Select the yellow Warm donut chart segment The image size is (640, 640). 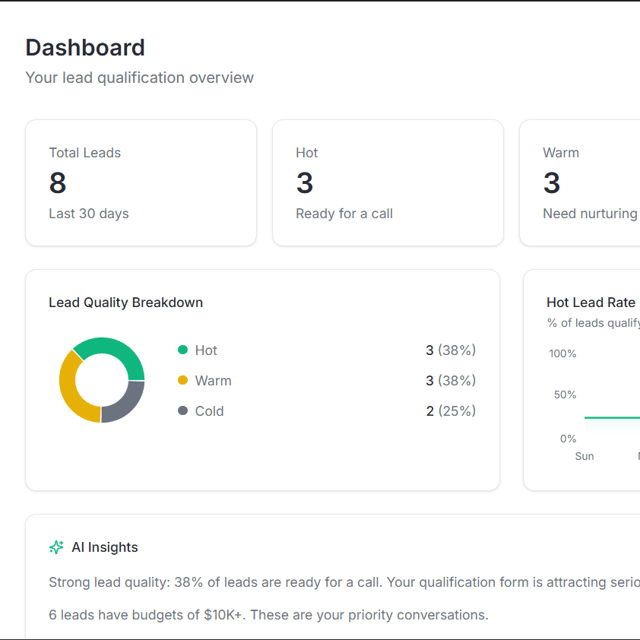tap(70, 390)
